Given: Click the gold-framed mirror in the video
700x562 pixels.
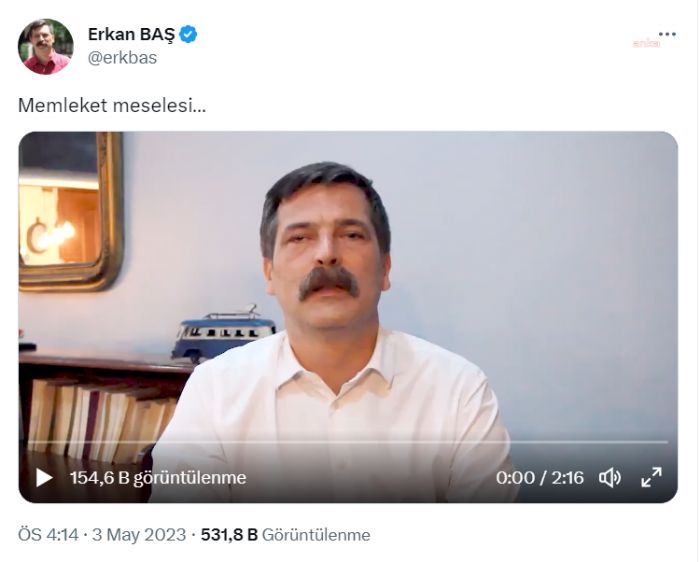Looking at the screenshot, I should point(71,212).
